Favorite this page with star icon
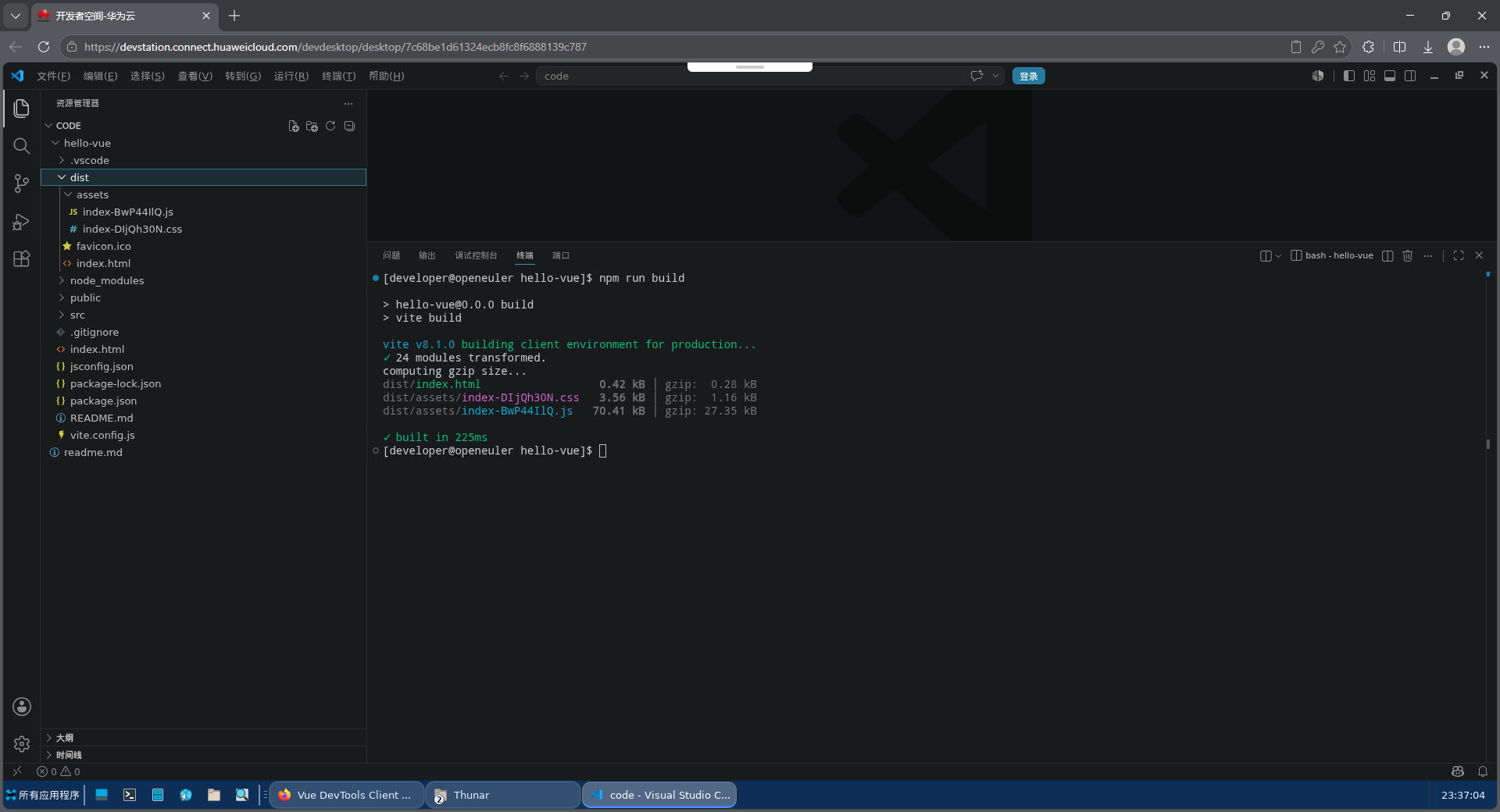Viewport: 1500px width, 812px height. [1341, 47]
